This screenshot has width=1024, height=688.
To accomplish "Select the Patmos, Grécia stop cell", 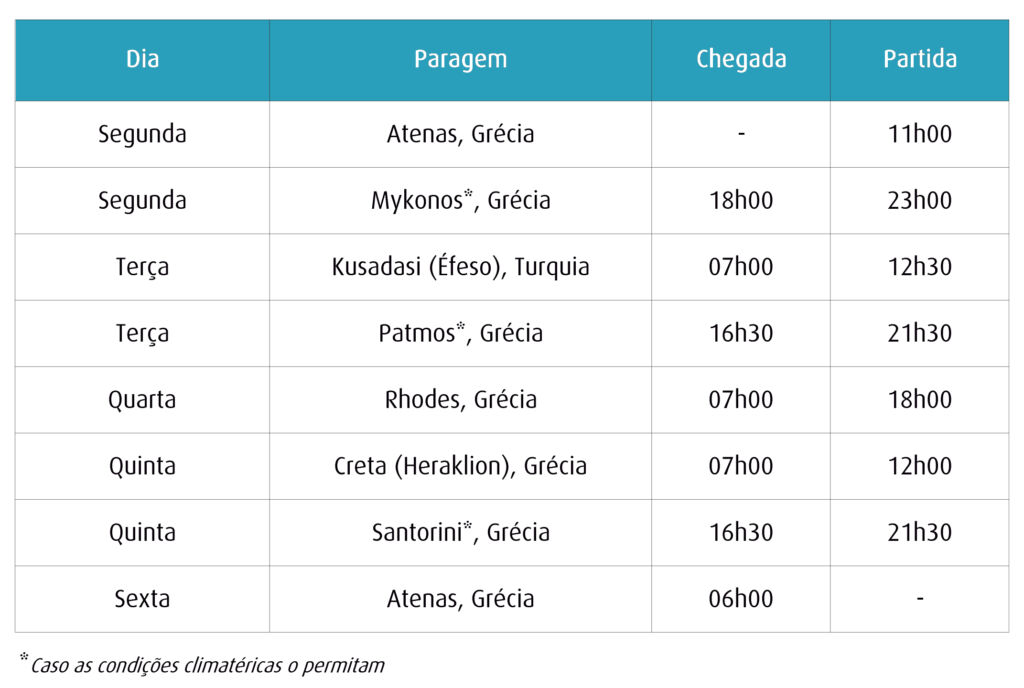I will 460,334.
